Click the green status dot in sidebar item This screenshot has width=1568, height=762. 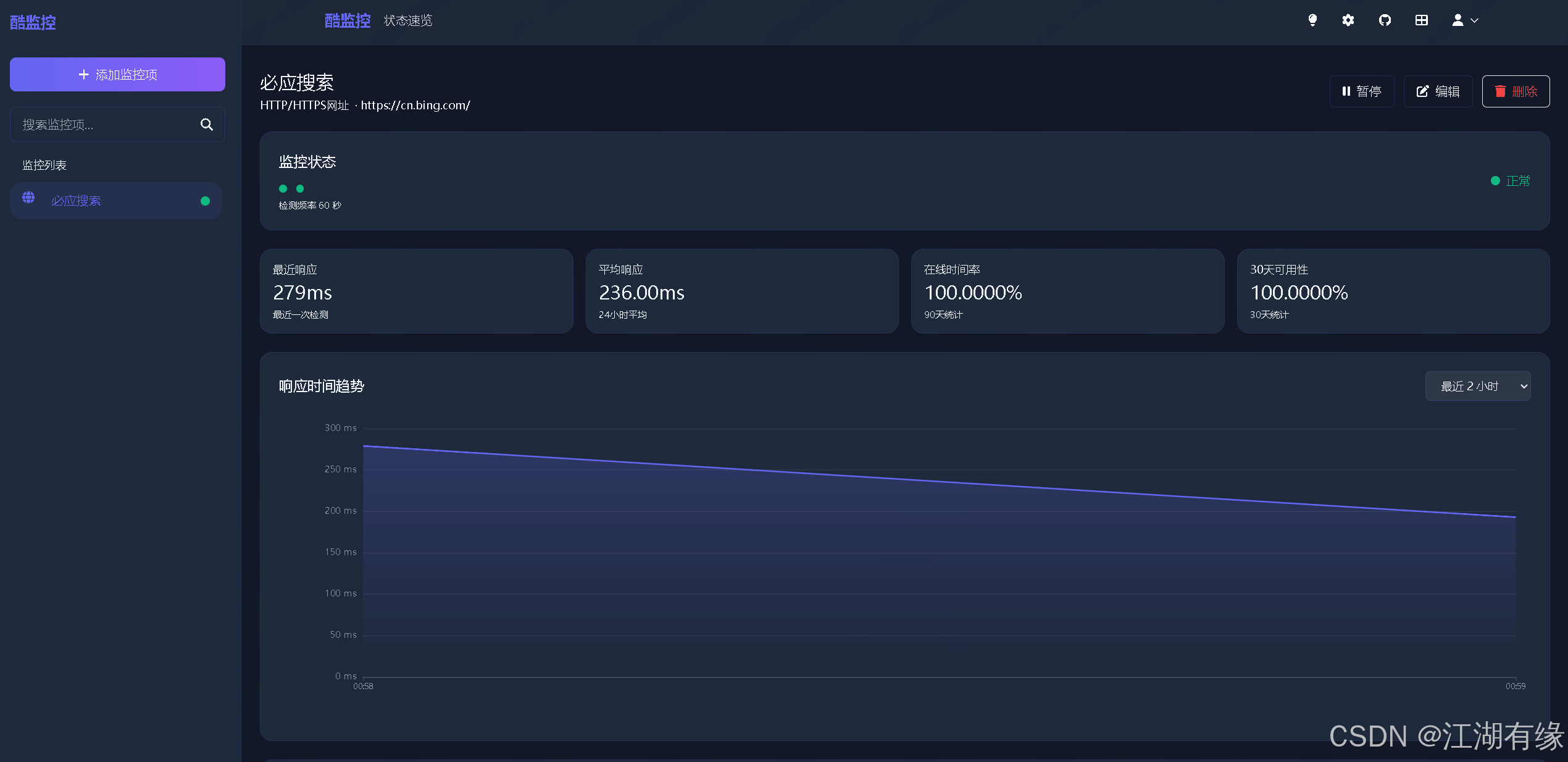[205, 201]
